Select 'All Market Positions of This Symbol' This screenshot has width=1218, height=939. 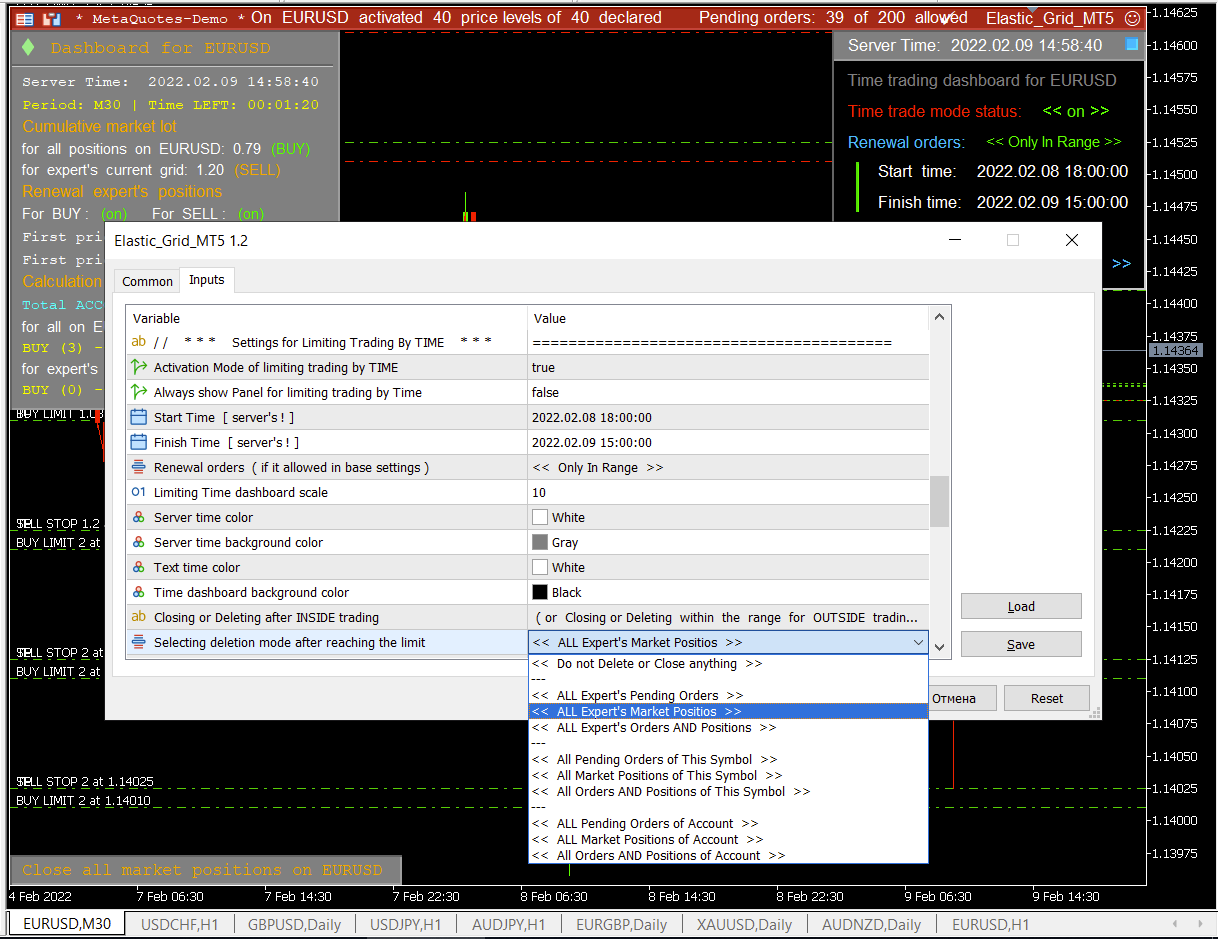point(728,776)
